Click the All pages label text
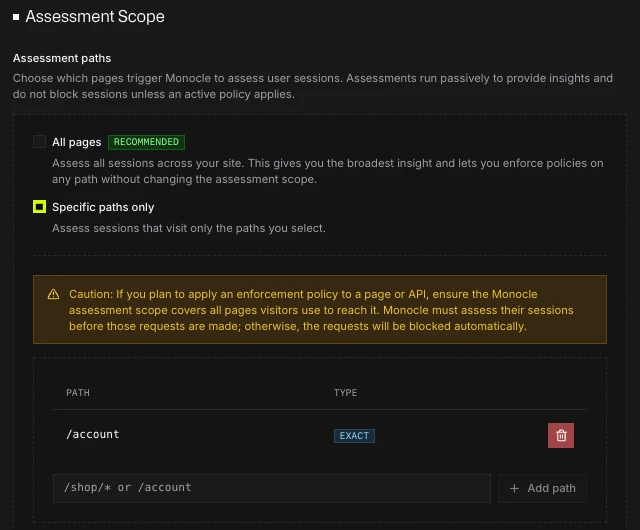This screenshot has height=530, width=640. 76,142
